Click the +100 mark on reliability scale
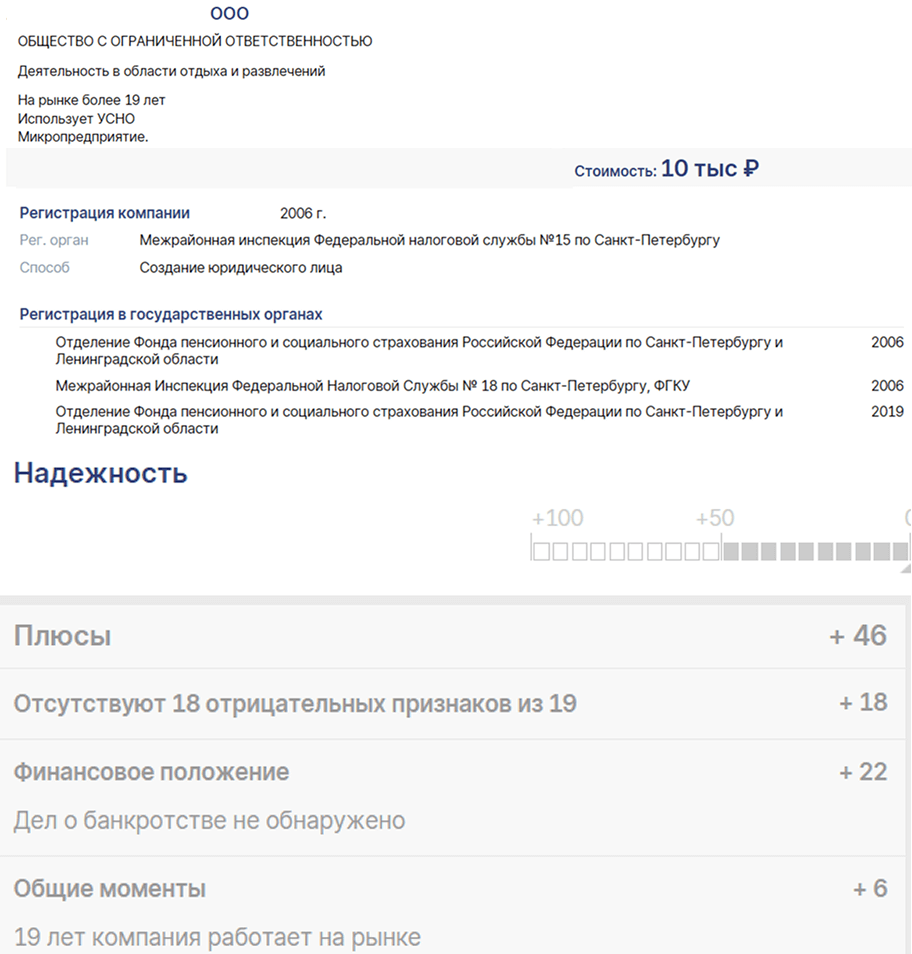 (x=557, y=518)
